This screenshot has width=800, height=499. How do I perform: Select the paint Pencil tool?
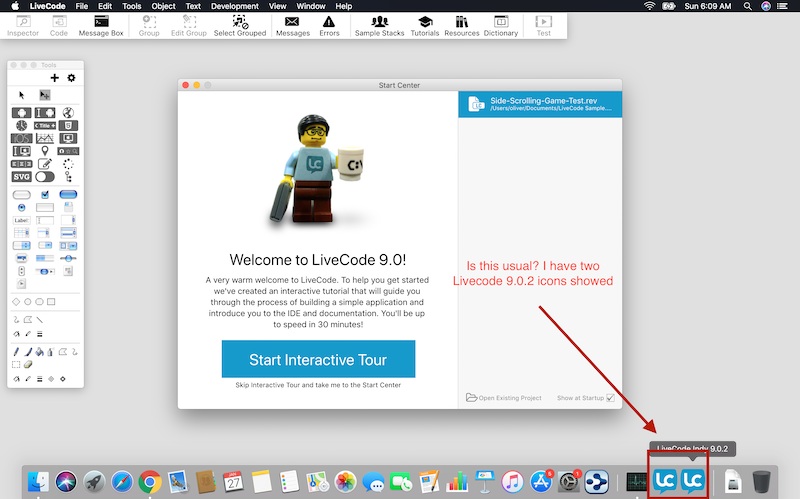[16, 352]
